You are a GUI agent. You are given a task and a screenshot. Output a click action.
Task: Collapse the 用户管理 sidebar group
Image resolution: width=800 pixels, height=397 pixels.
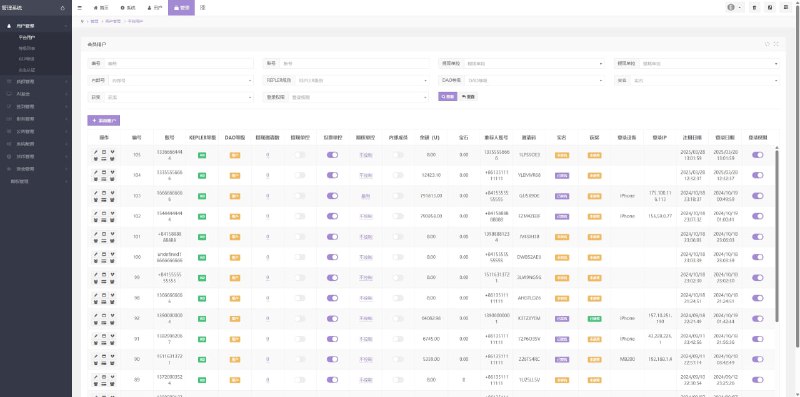click(36, 26)
